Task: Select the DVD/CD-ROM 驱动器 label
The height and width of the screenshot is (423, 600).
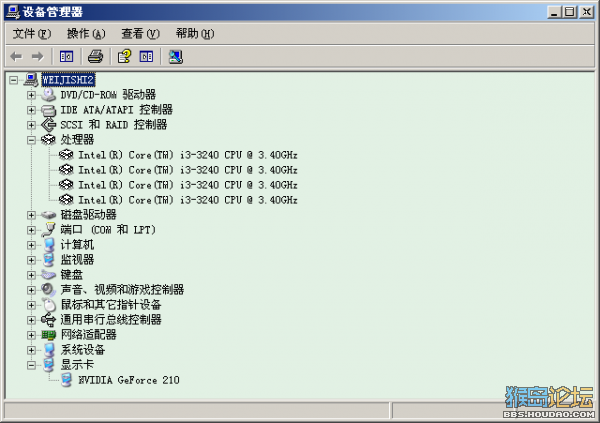Action: click(108, 95)
